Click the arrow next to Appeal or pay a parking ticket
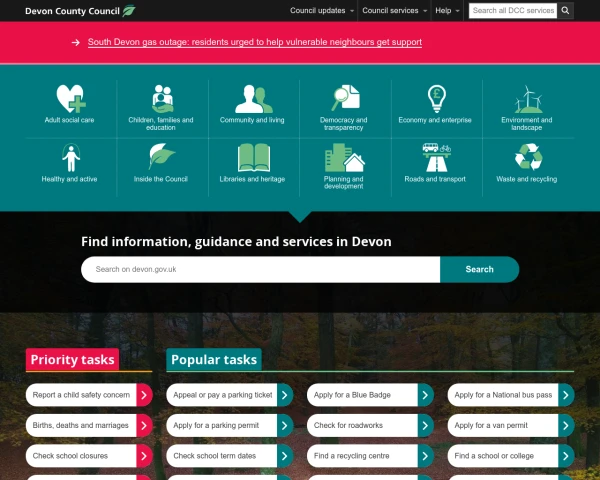The width and height of the screenshot is (600, 480). 285,395
